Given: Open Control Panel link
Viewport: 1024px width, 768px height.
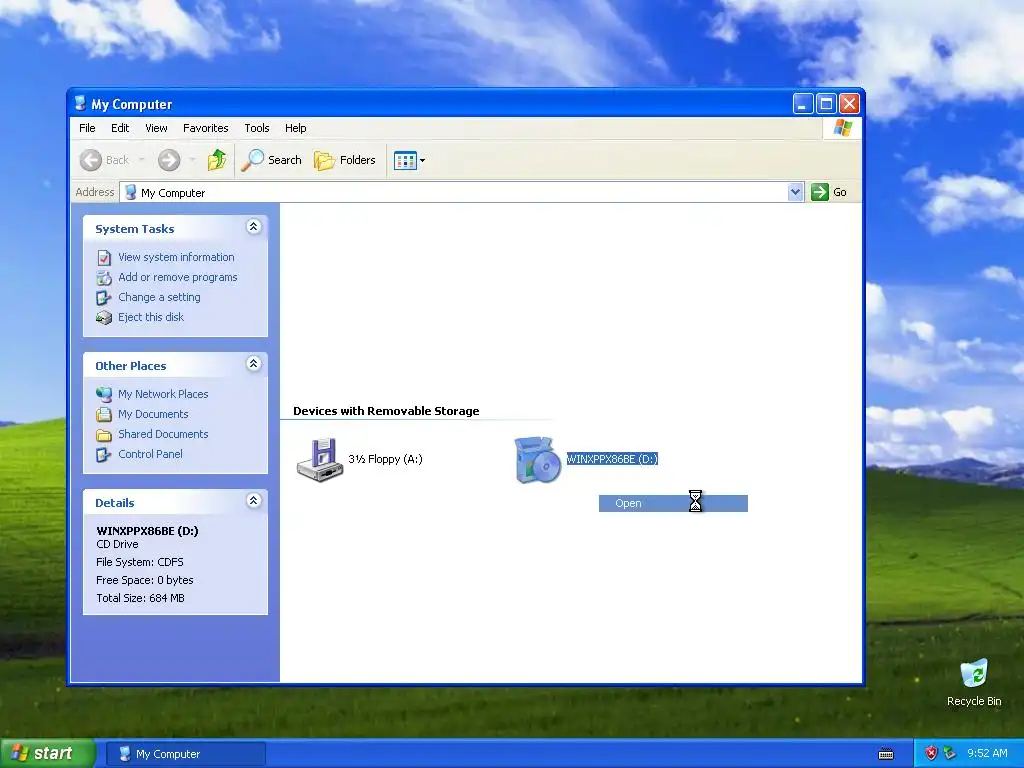Looking at the screenshot, I should pos(150,454).
